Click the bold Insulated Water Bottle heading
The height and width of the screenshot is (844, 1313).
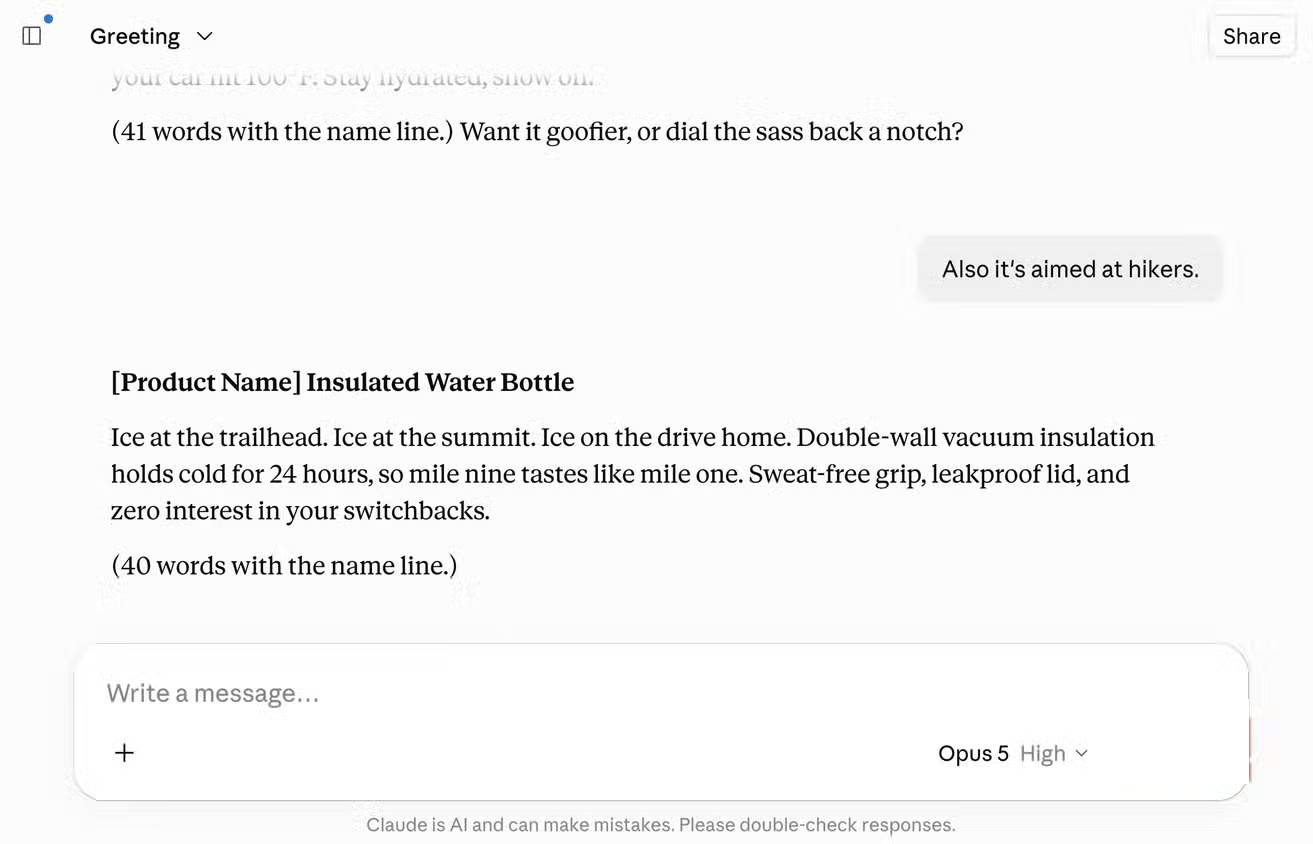pyautogui.click(x=342, y=382)
